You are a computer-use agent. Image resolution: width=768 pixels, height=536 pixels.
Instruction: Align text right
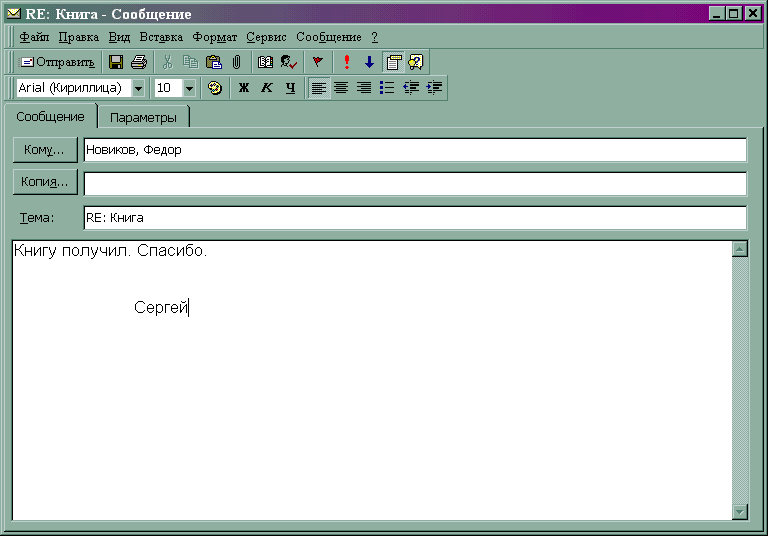coord(364,88)
